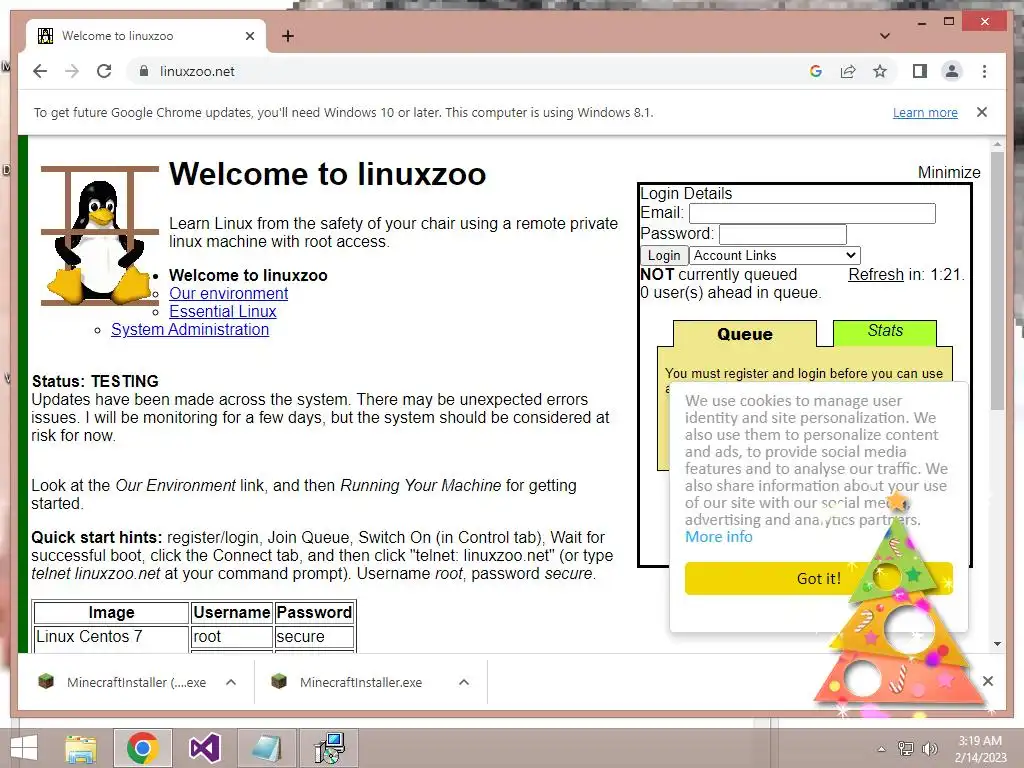Image resolution: width=1024 pixels, height=768 pixels.
Task: Click the Email input field
Action: coord(812,214)
